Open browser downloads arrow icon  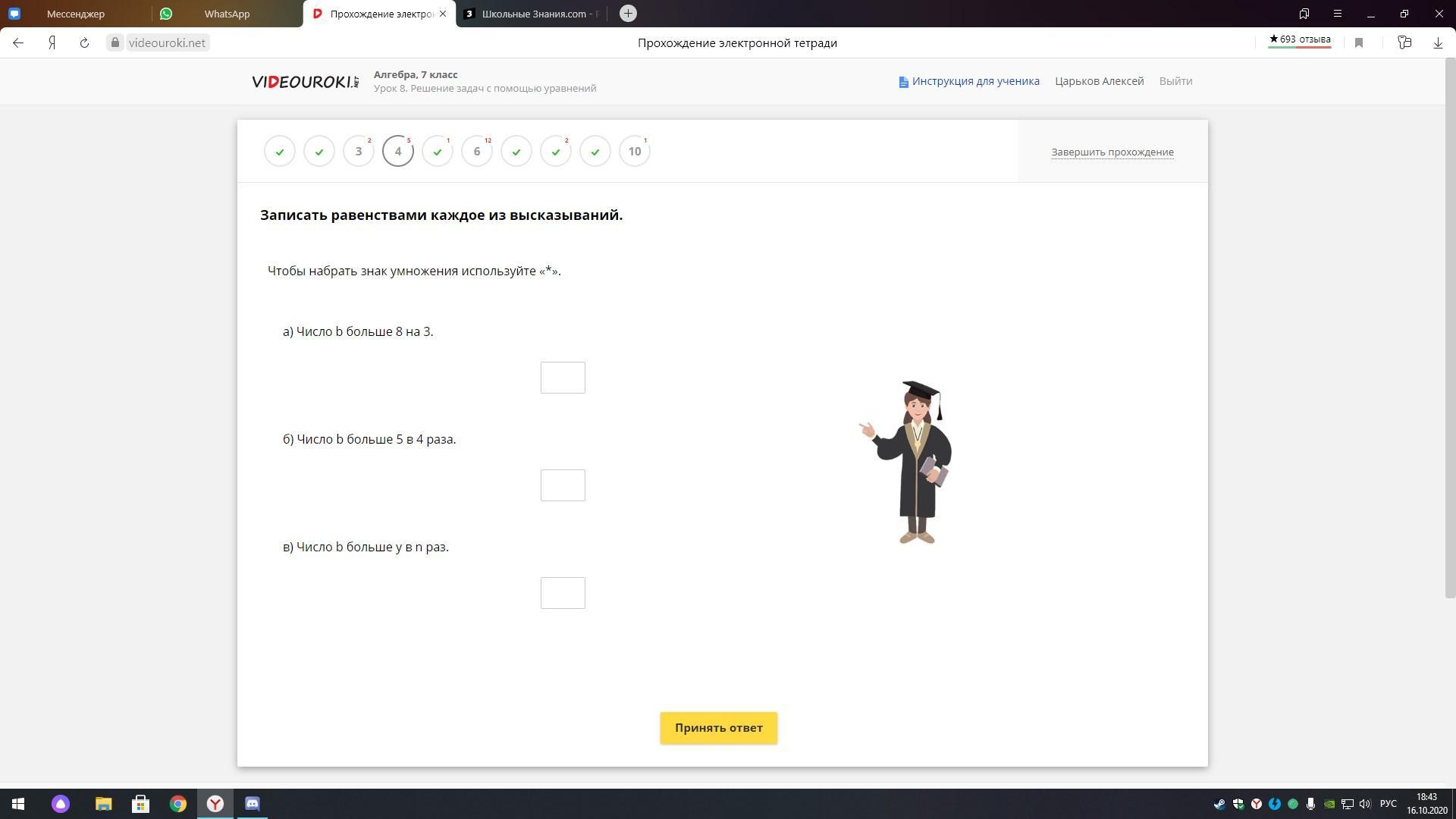coord(1438,43)
